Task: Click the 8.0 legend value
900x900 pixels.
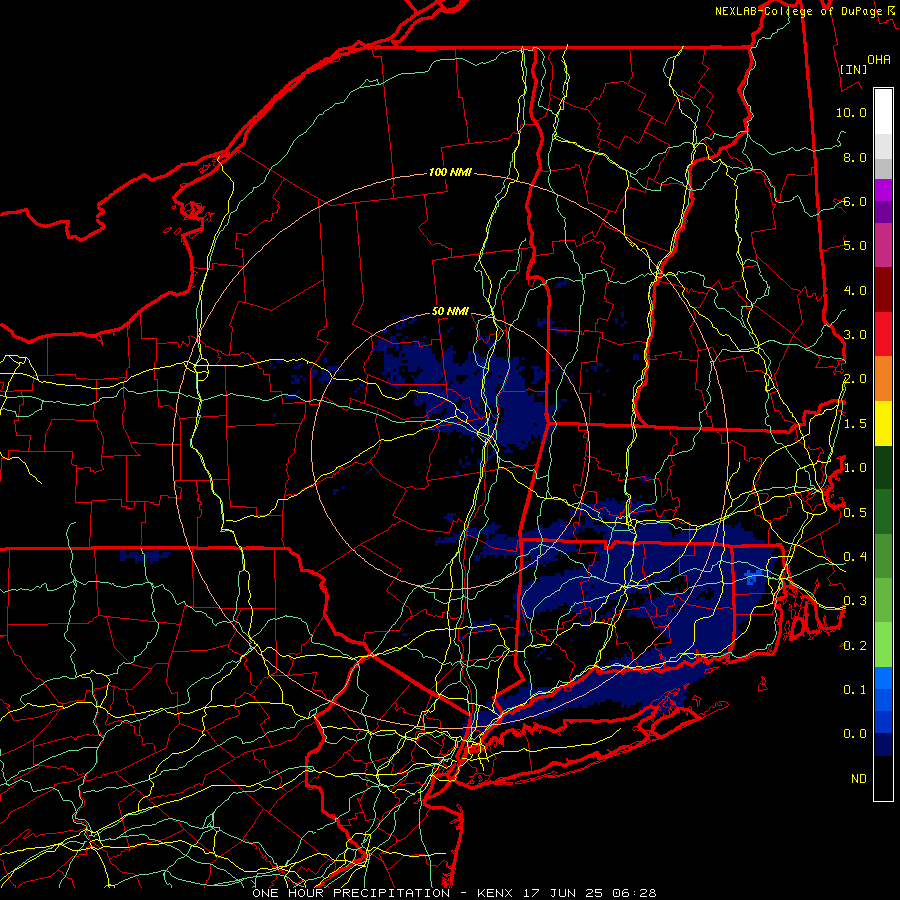Action: (855, 157)
